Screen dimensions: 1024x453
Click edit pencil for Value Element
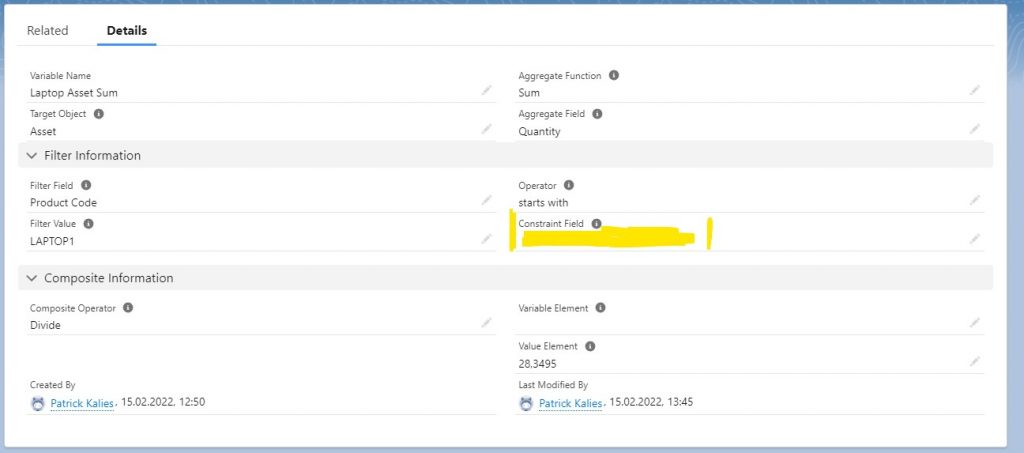pos(974,361)
